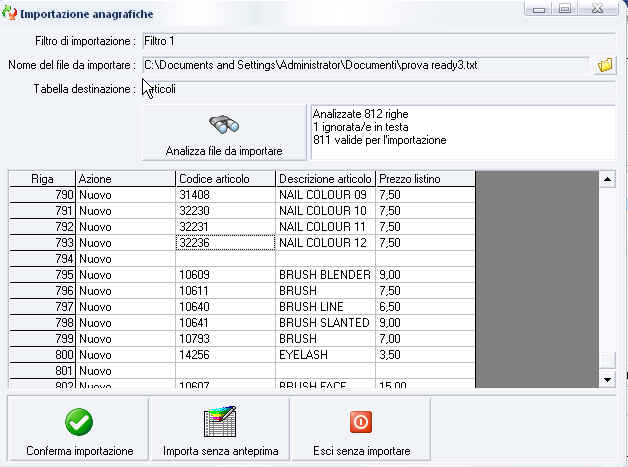
Task: Select the cell with code 31408
Action: pyautogui.click(x=225, y=195)
